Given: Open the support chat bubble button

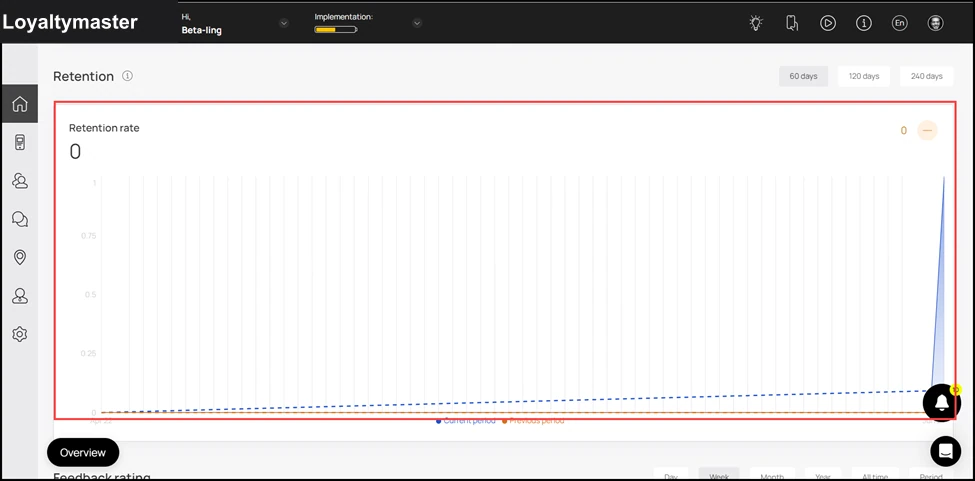Looking at the screenshot, I should tap(945, 451).
